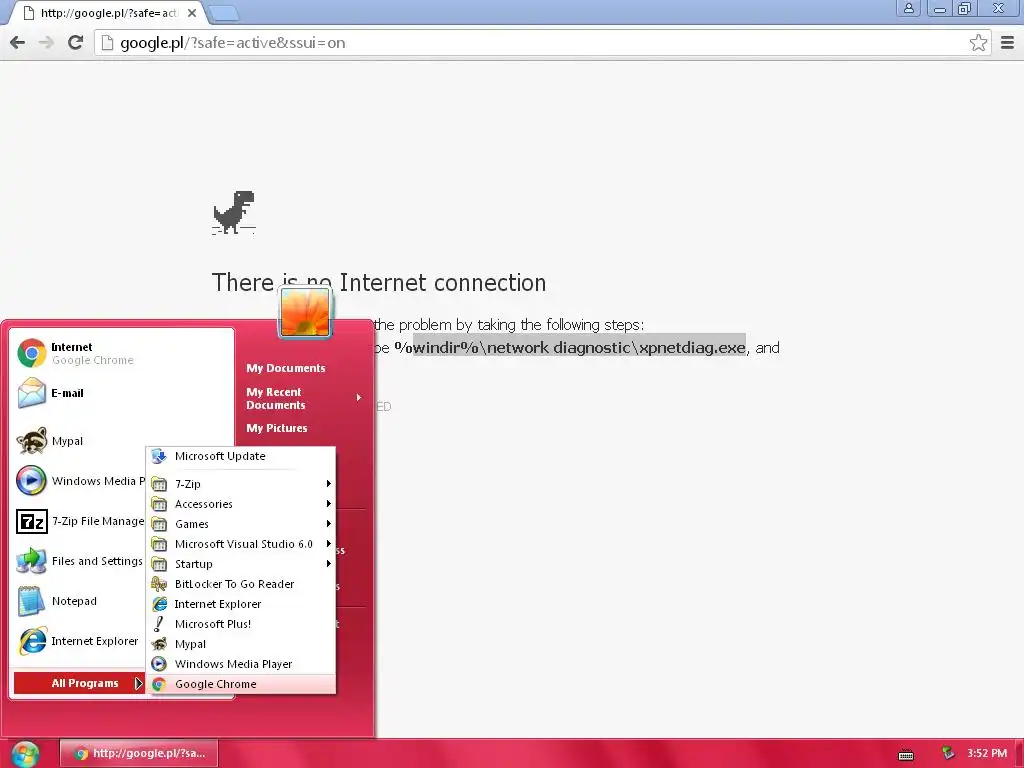Bookmark this page with the star icon
This screenshot has height=768, width=1024.
pyautogui.click(x=978, y=42)
